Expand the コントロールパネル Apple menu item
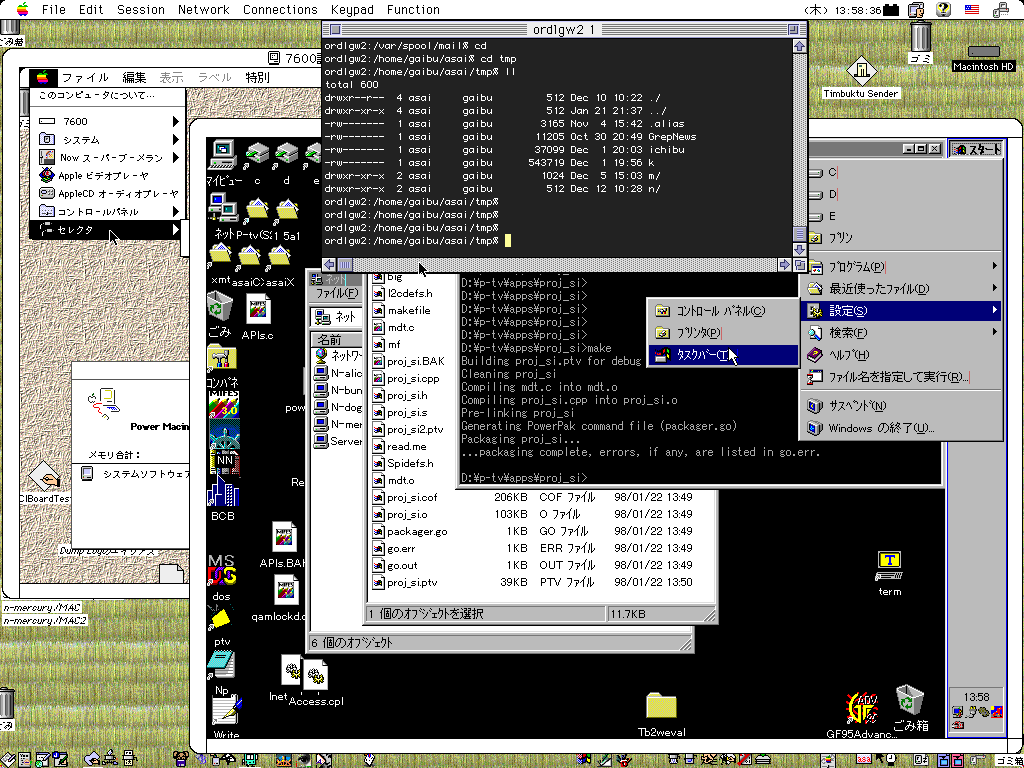 click(x=97, y=212)
